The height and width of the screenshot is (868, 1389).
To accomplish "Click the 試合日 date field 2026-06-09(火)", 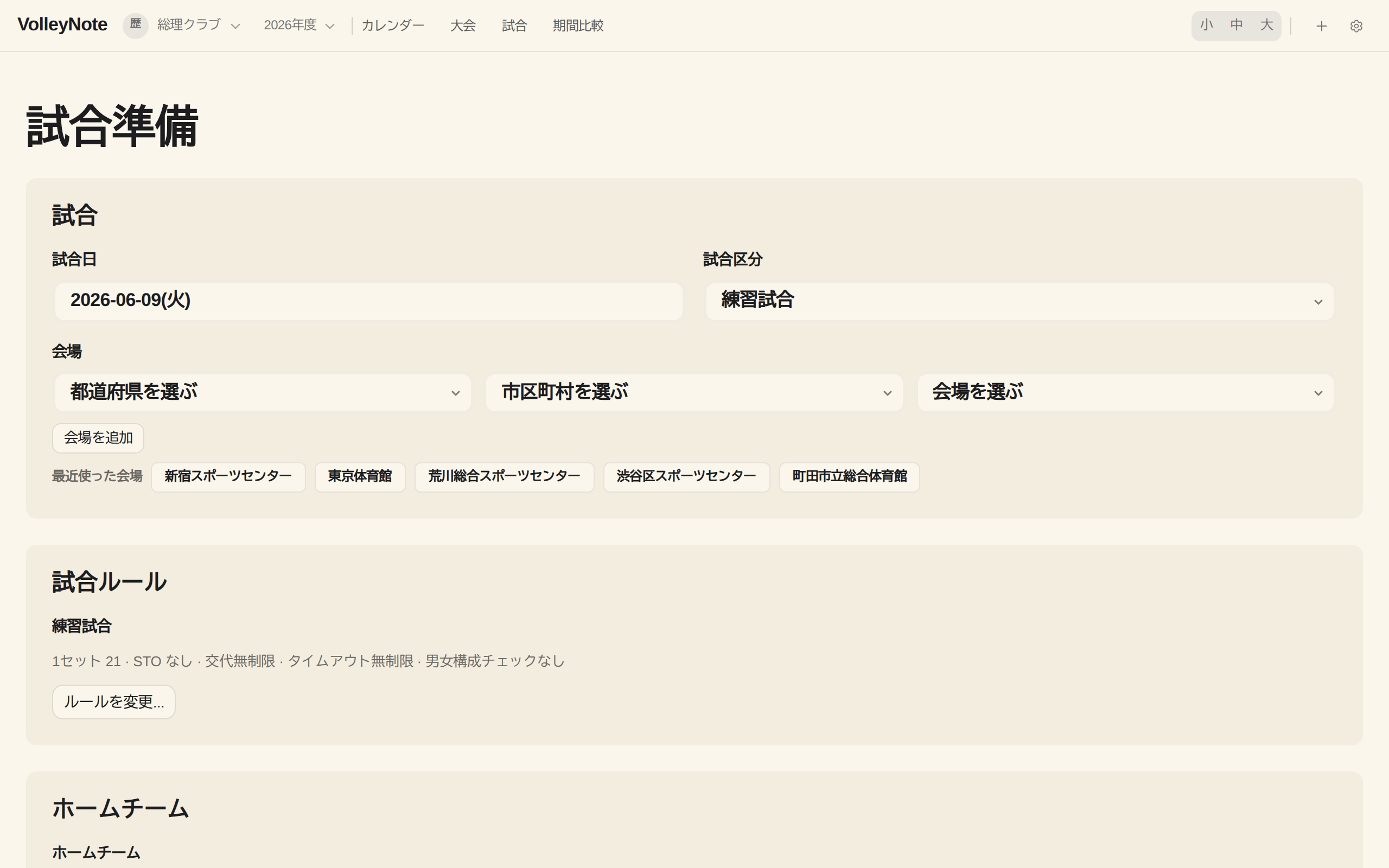I will (x=368, y=301).
